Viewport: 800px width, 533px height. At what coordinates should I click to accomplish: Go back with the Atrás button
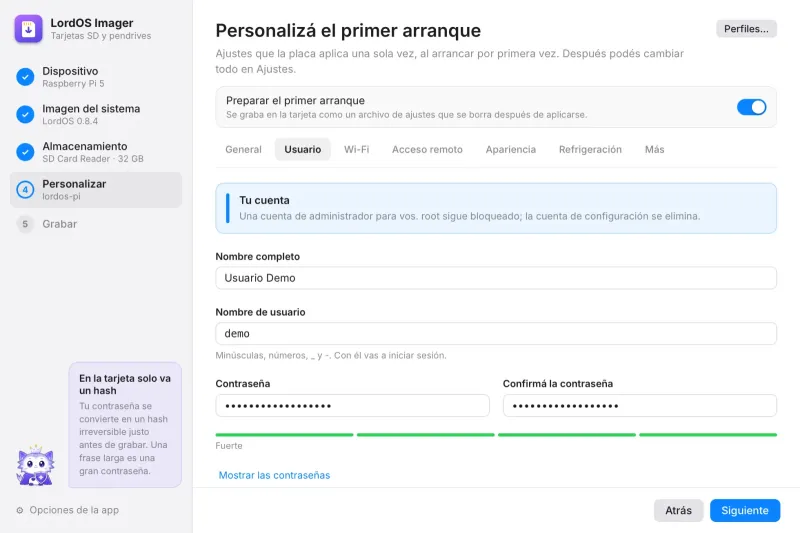678,511
